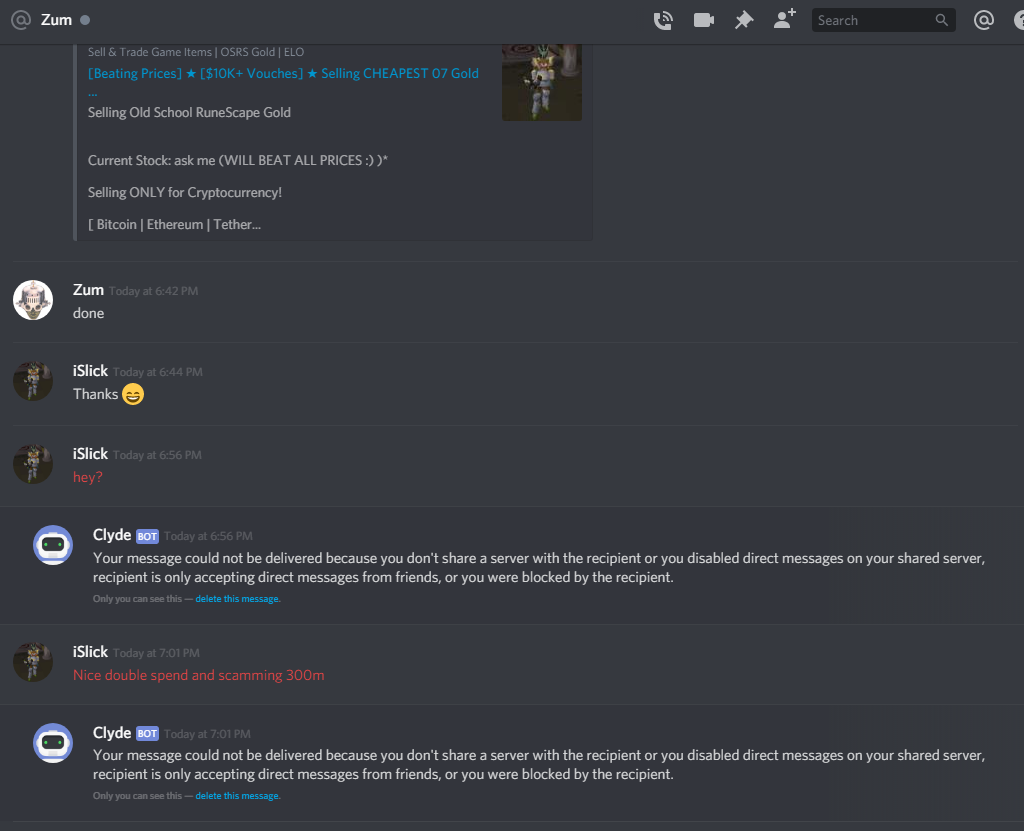Click Zum's offline status dot
The height and width of the screenshot is (831, 1024).
coord(85,20)
